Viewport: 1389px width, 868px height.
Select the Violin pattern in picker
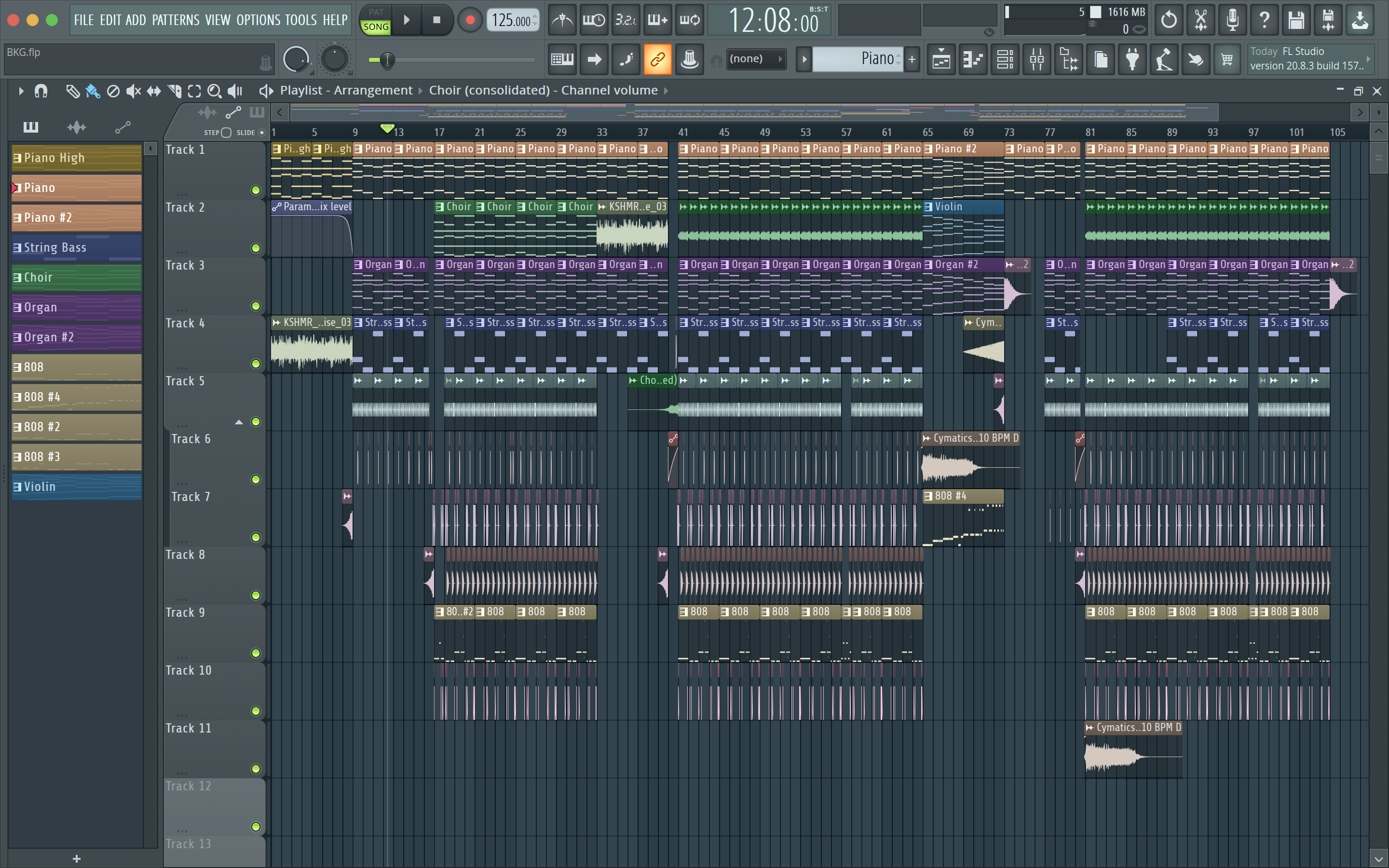76,487
